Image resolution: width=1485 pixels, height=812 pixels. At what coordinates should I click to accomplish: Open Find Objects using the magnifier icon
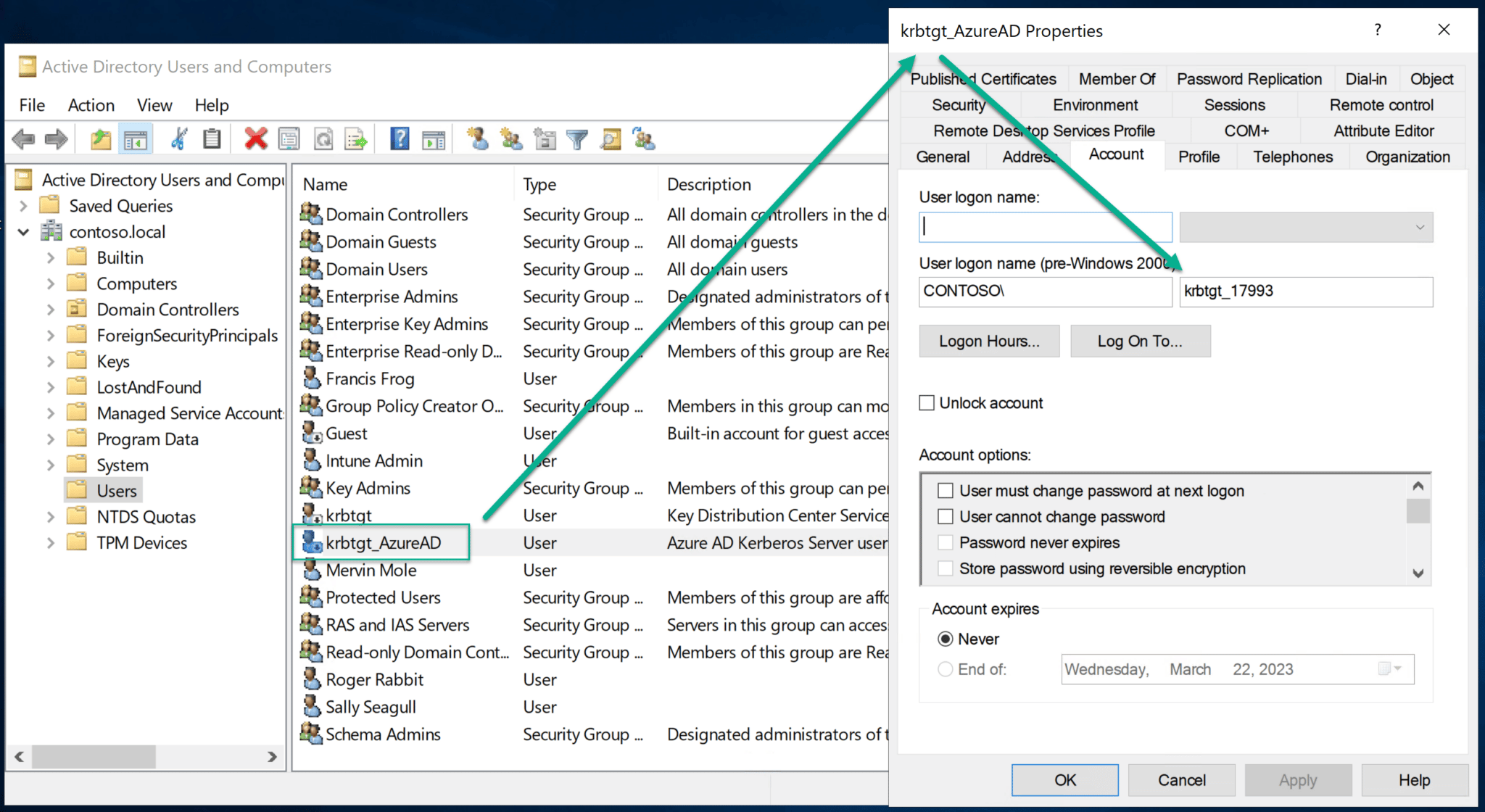pyautogui.click(x=611, y=138)
